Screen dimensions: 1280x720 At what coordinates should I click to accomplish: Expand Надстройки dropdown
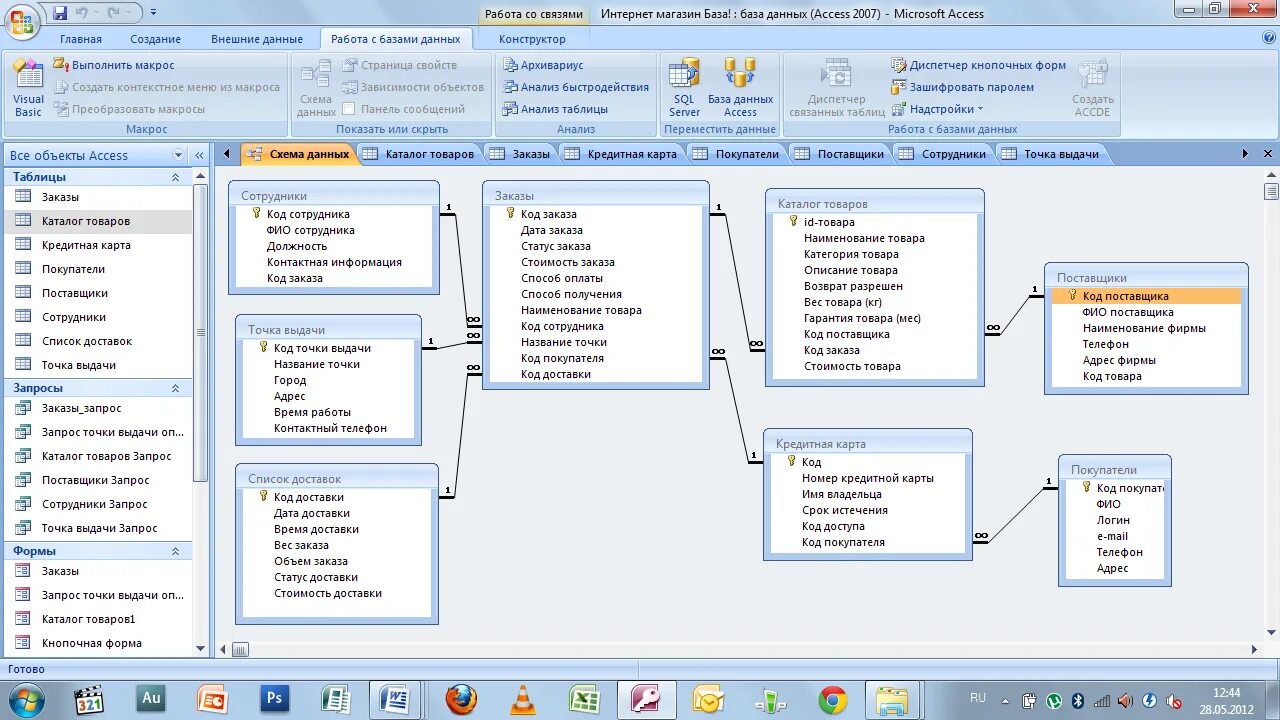937,109
